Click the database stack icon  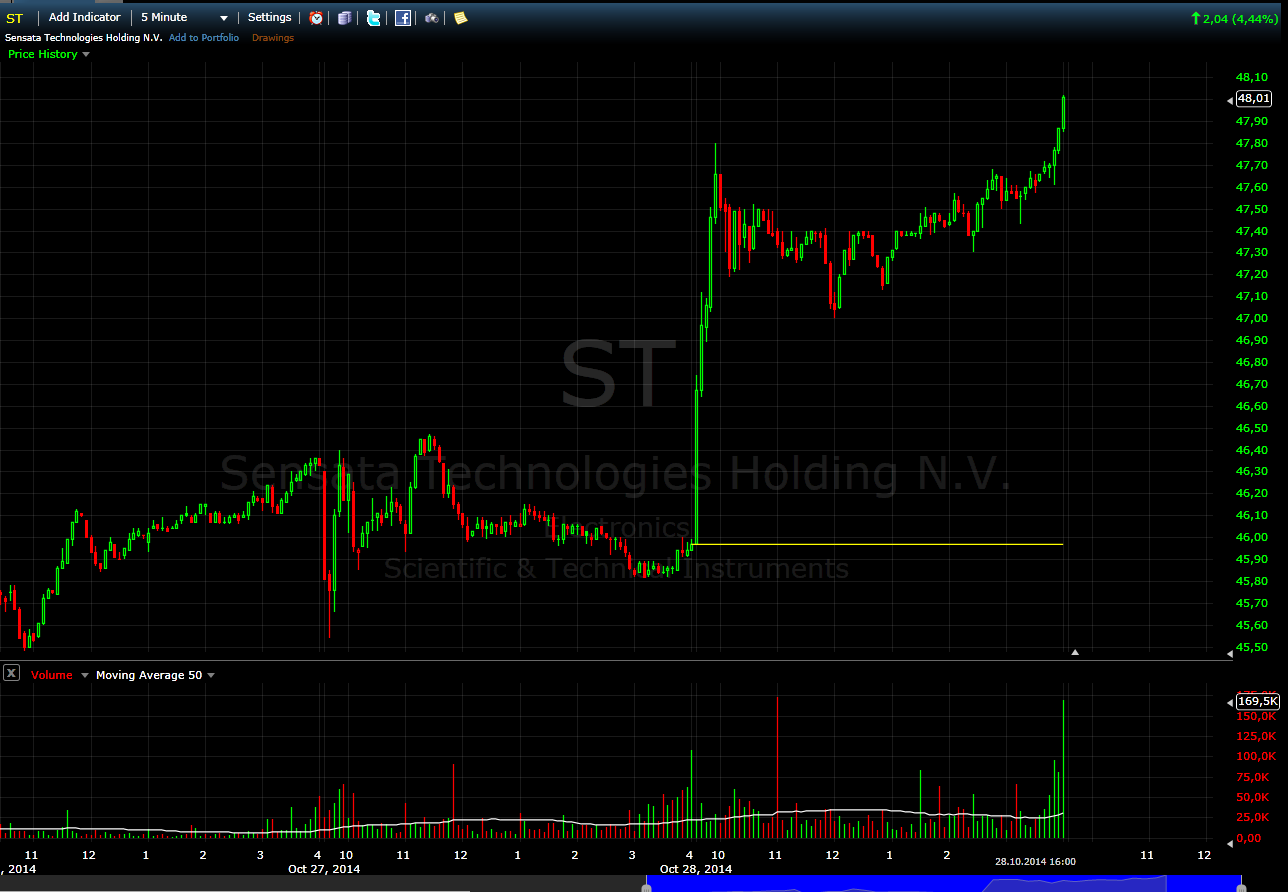coord(344,18)
